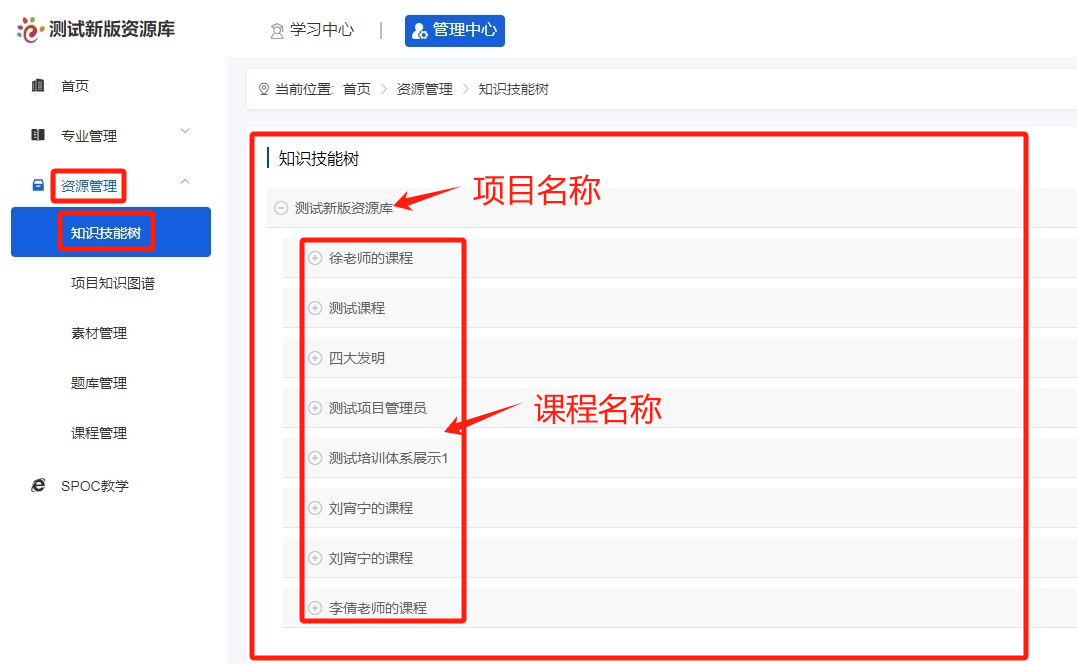The width and height of the screenshot is (1077, 664).
Task: Click the 学习中心 user icon
Action: pos(277,31)
